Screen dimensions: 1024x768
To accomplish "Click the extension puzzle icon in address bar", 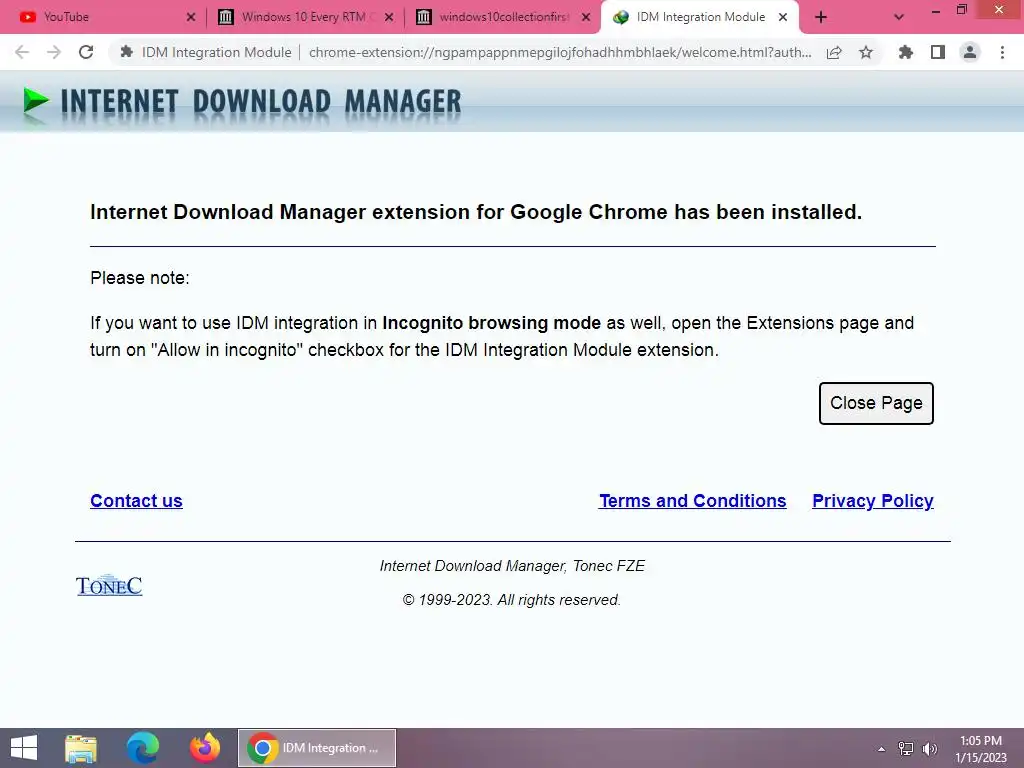I will point(127,52).
